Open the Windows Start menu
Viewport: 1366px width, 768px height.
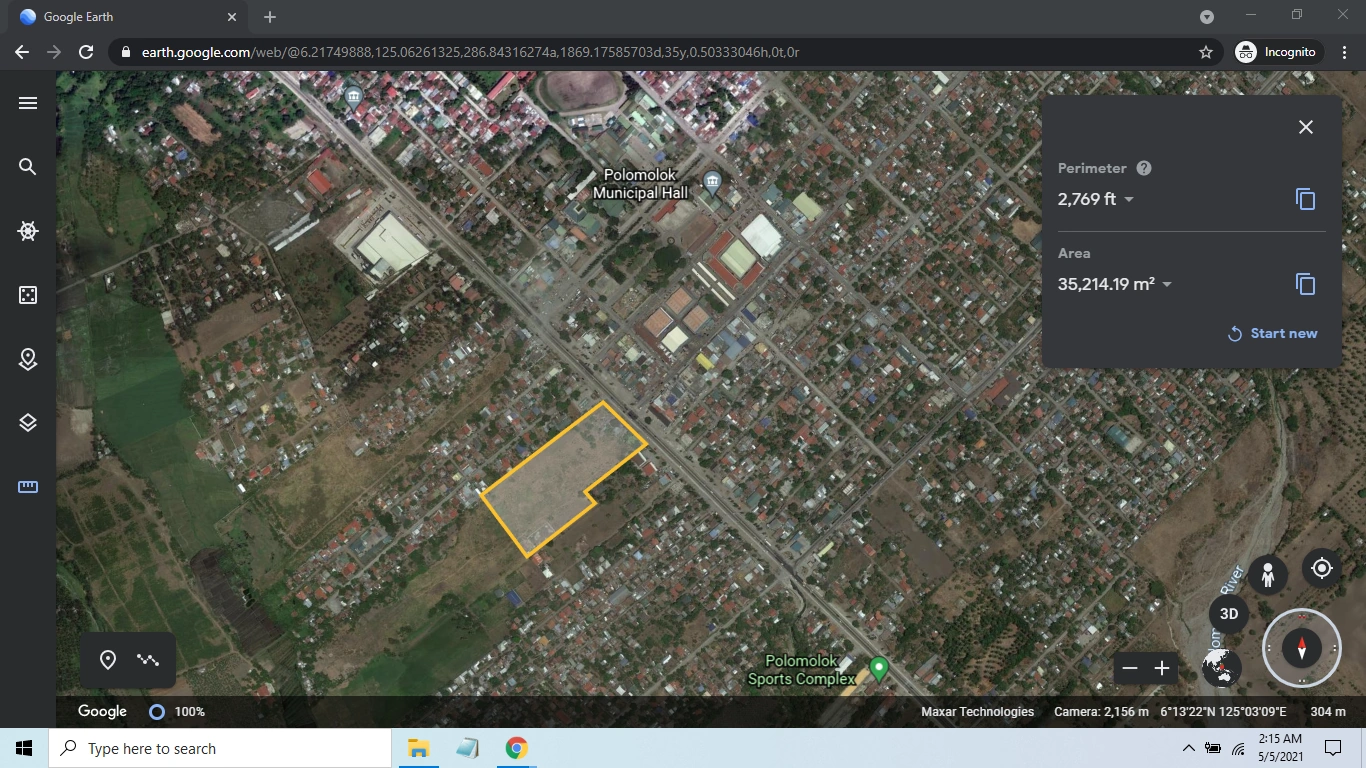point(24,748)
